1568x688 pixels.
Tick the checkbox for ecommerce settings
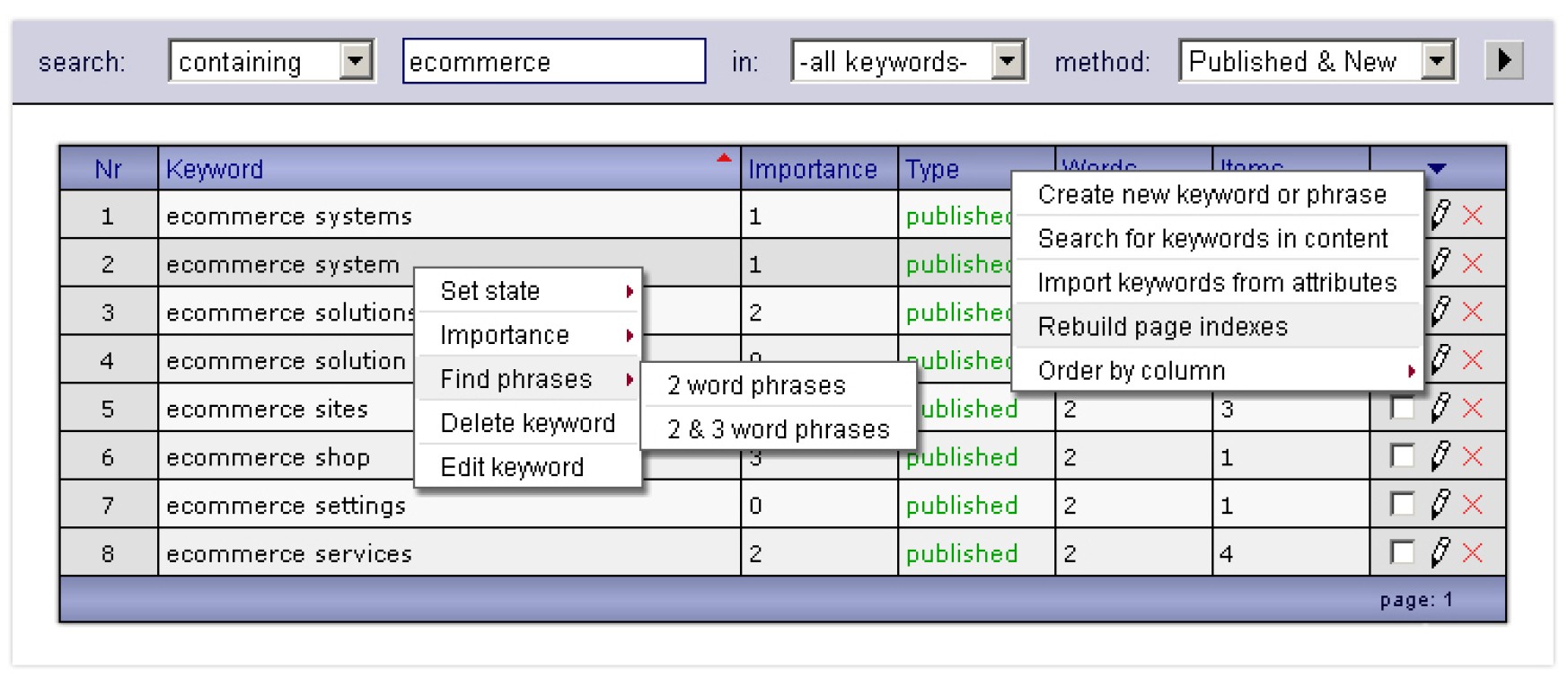coord(1401,505)
